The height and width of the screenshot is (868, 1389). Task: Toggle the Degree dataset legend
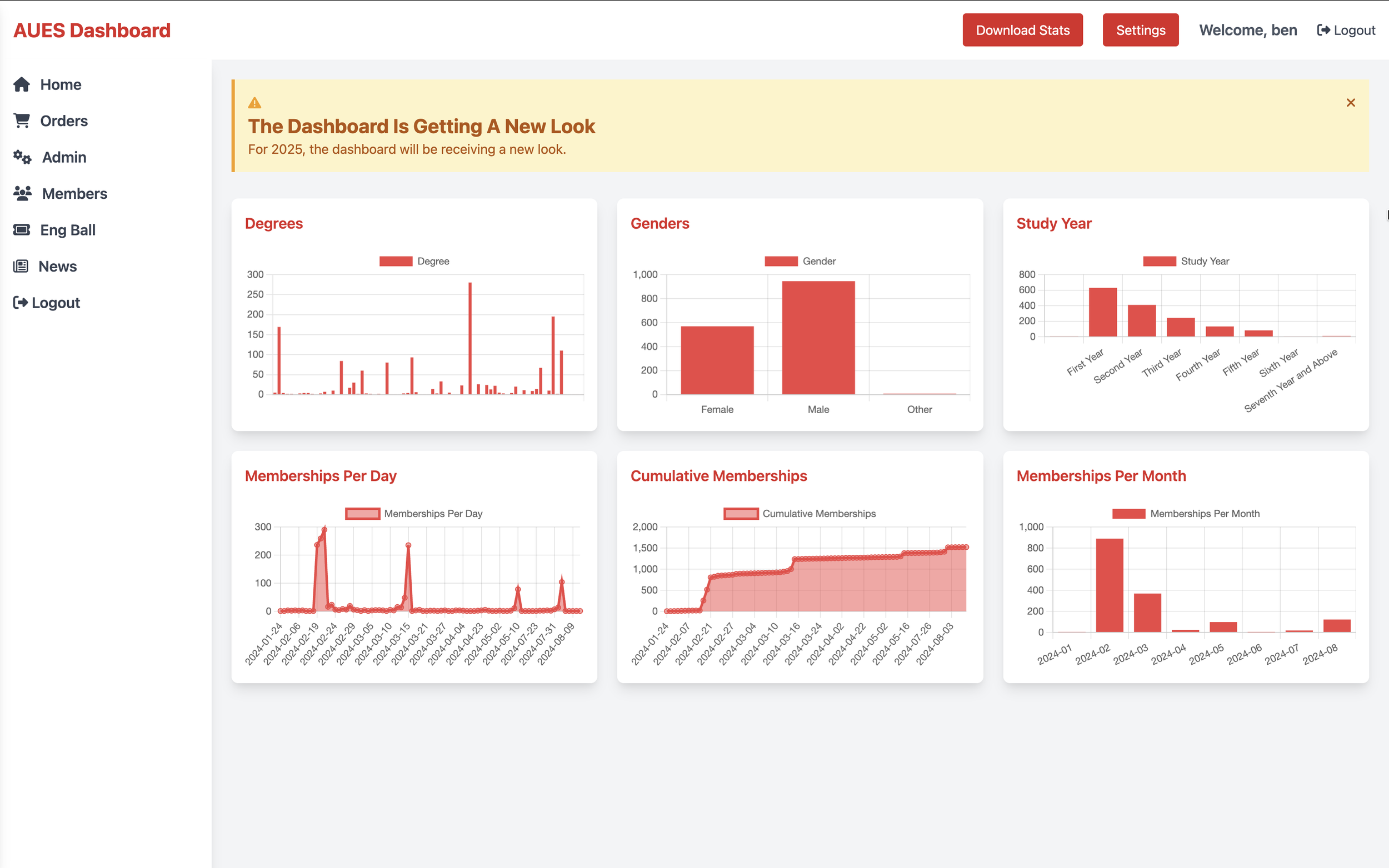tap(396, 261)
